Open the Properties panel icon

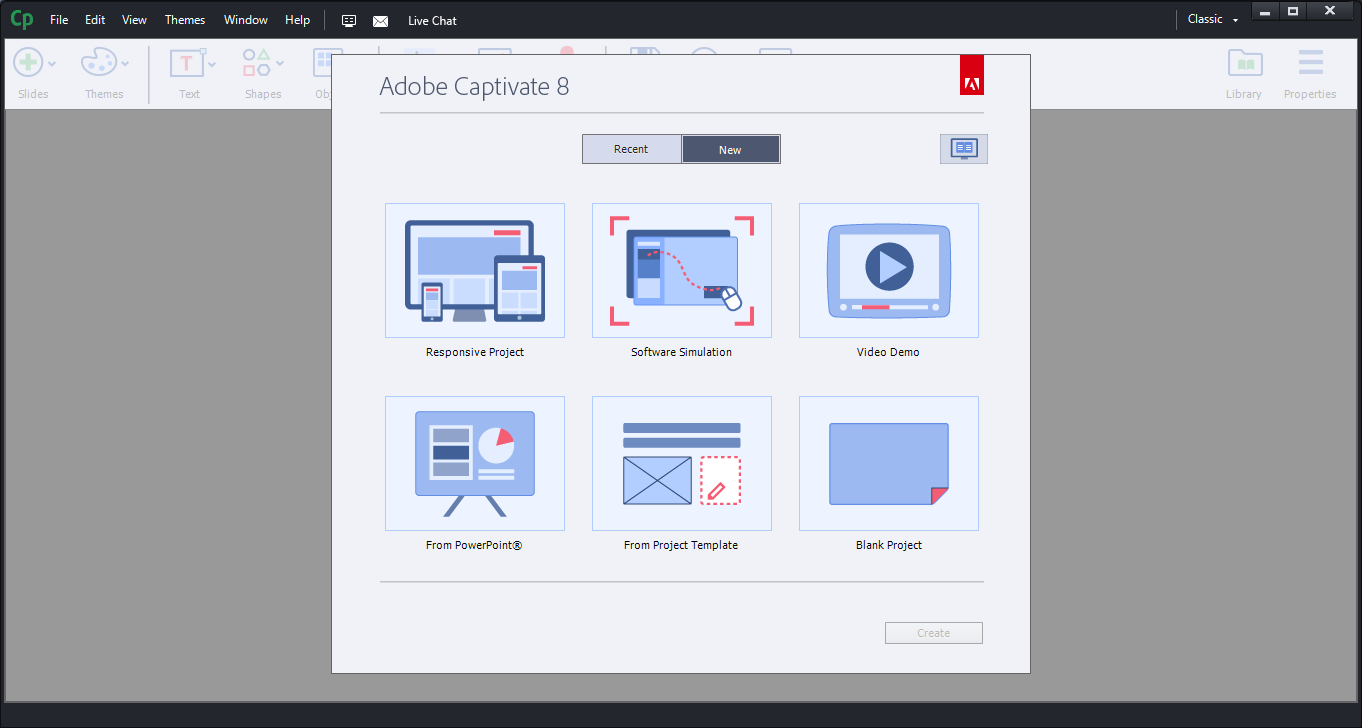tap(1310, 63)
